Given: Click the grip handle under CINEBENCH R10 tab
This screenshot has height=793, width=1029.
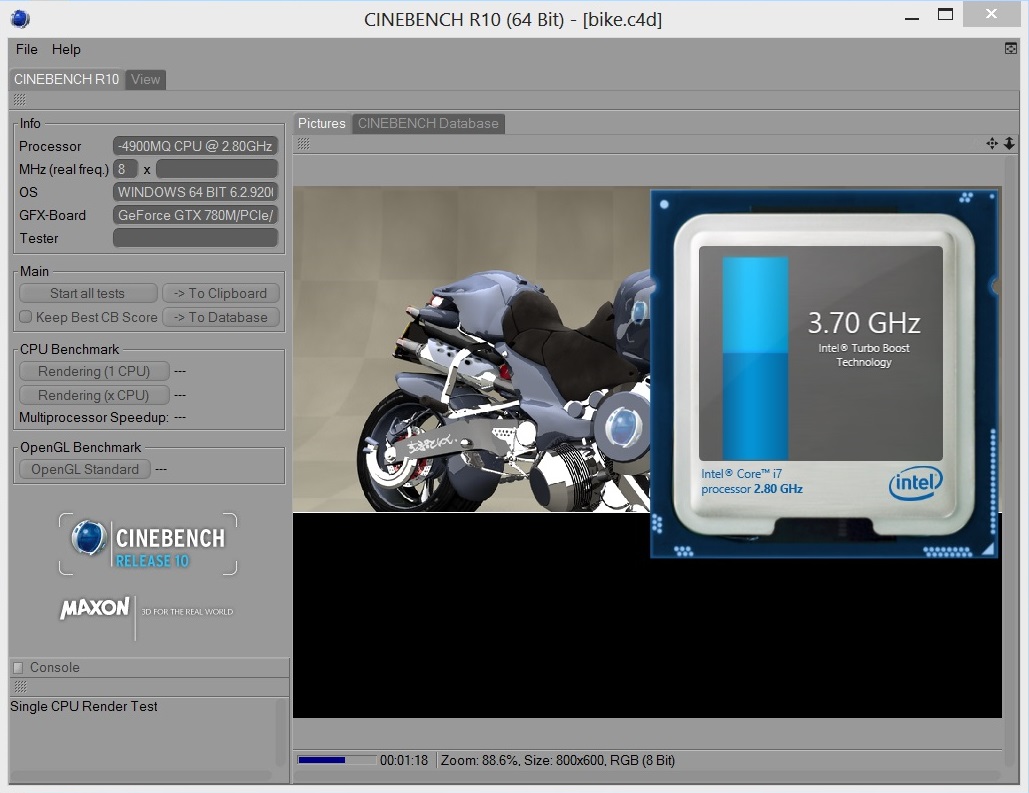Looking at the screenshot, I should click(x=20, y=100).
